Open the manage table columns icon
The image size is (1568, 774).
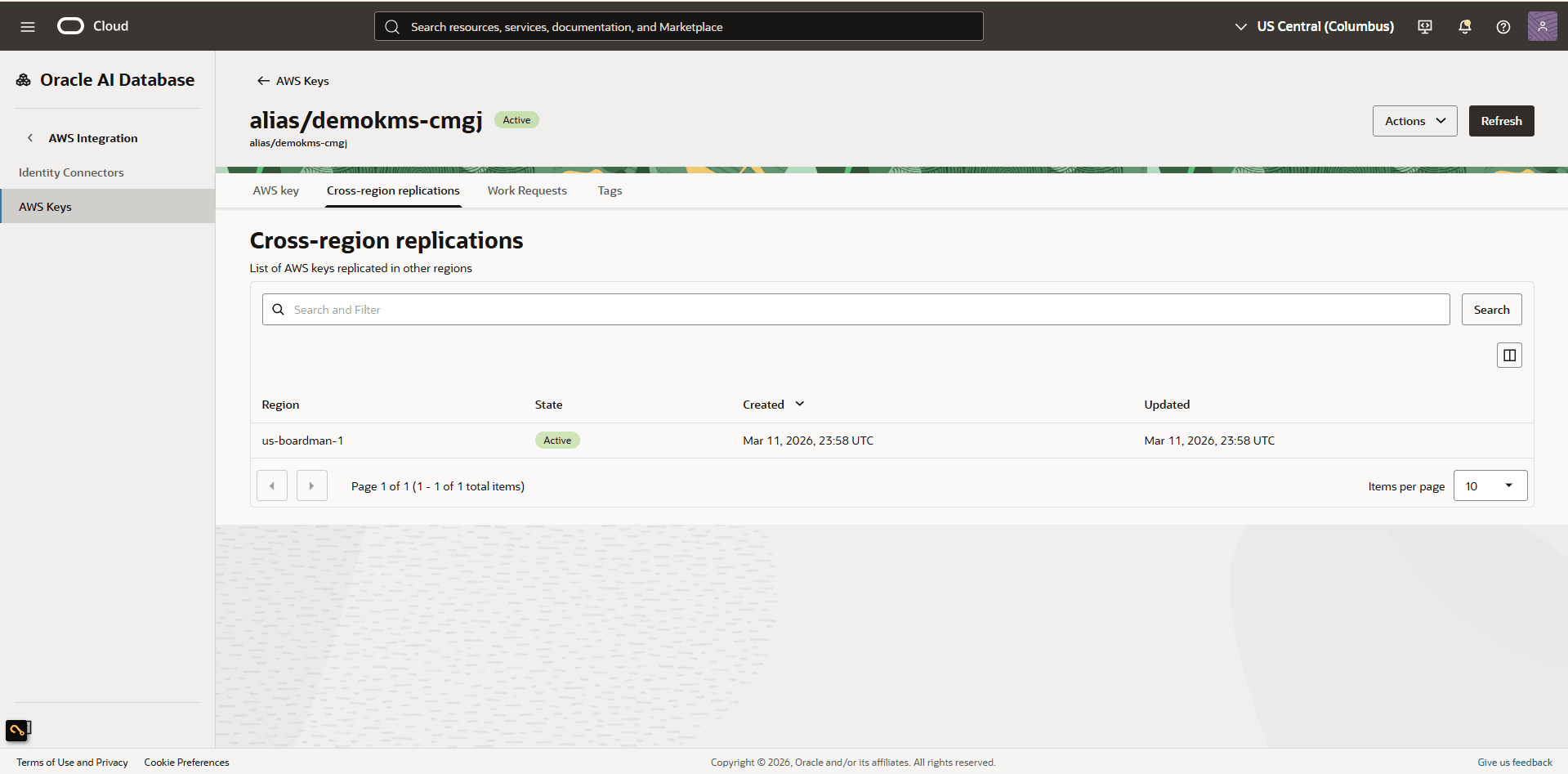[x=1508, y=355]
